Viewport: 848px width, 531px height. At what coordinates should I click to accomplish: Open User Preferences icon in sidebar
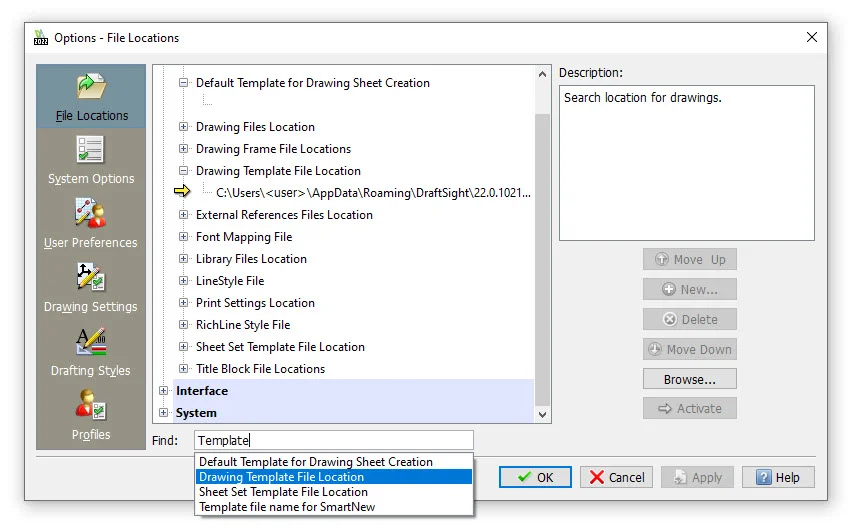coord(91,214)
